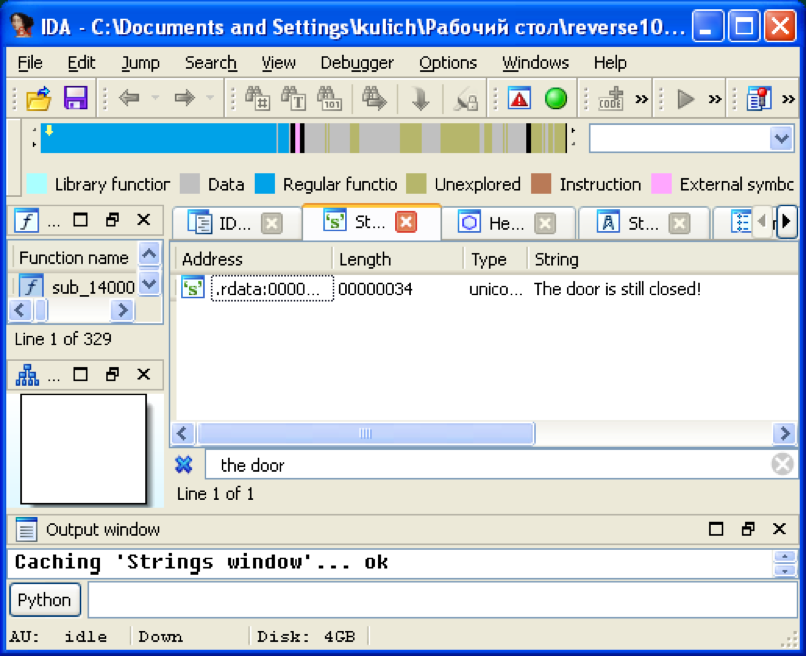Click the External symbol pink swatch
Image resolution: width=806 pixels, height=656 pixels.
click(662, 184)
